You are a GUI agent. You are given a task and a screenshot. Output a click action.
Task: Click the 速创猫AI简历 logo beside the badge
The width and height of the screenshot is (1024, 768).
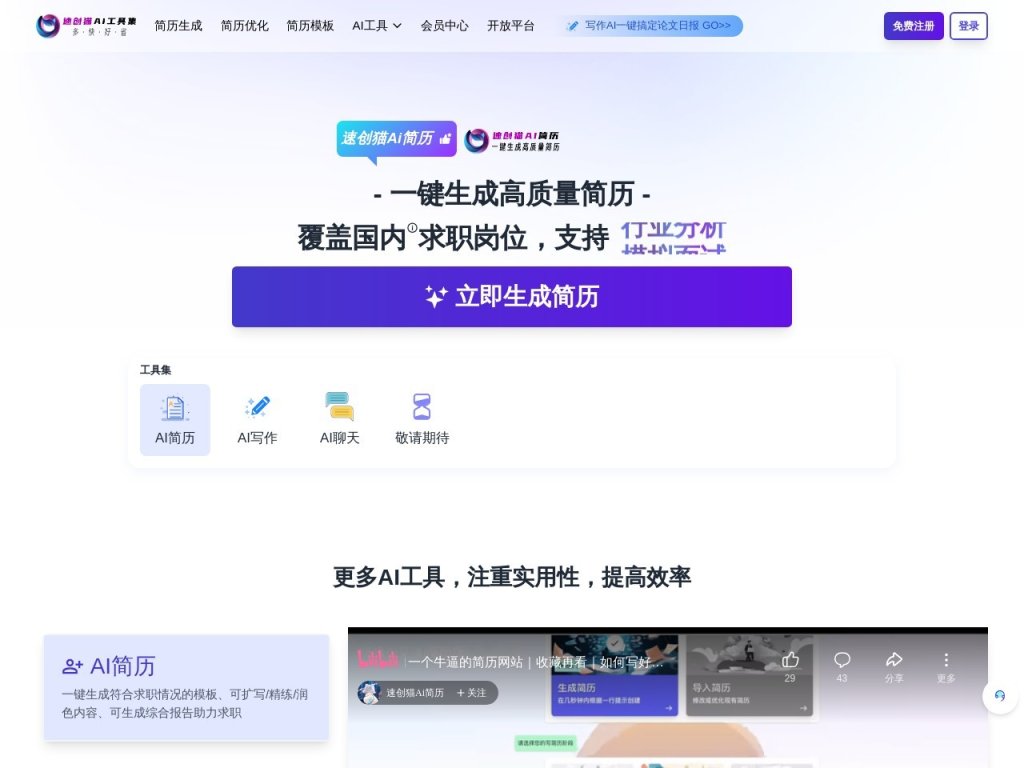point(512,140)
